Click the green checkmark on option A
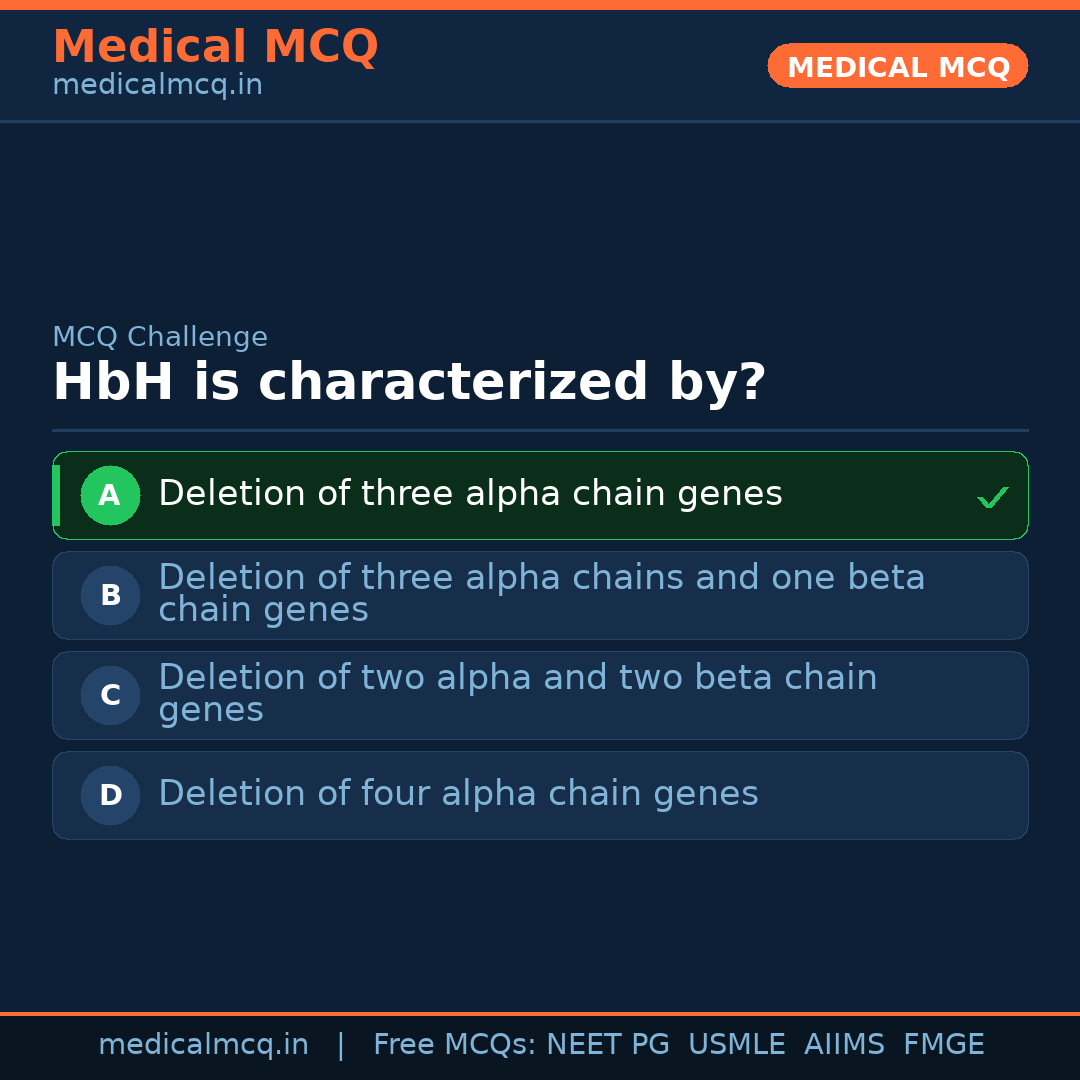 (992, 497)
